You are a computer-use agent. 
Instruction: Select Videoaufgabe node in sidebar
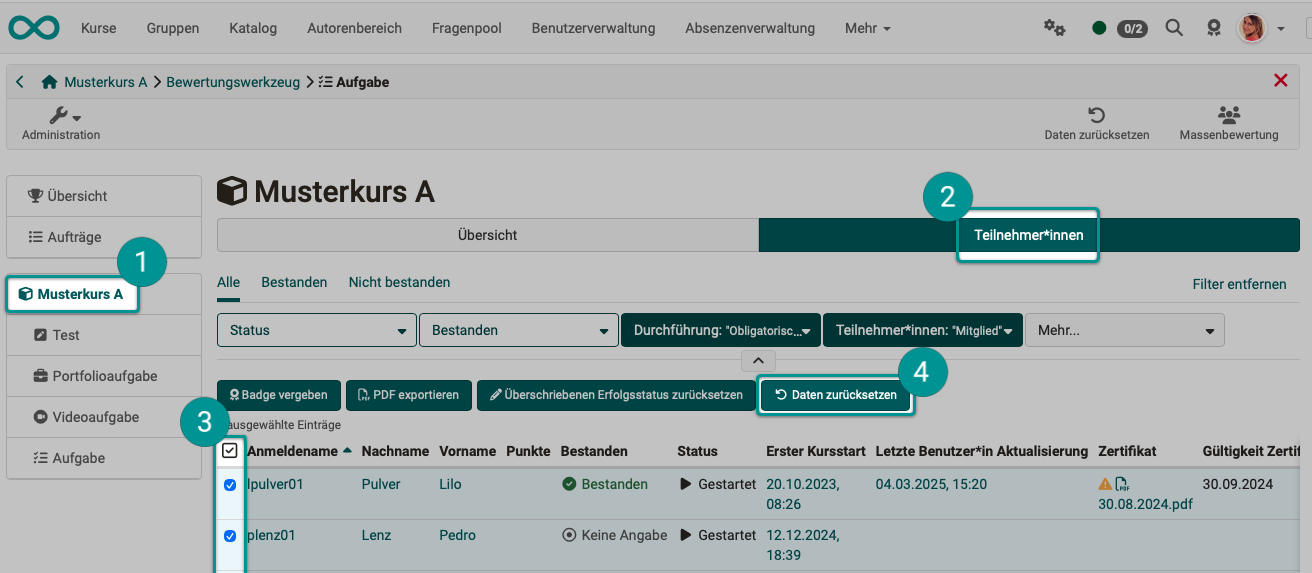104,417
